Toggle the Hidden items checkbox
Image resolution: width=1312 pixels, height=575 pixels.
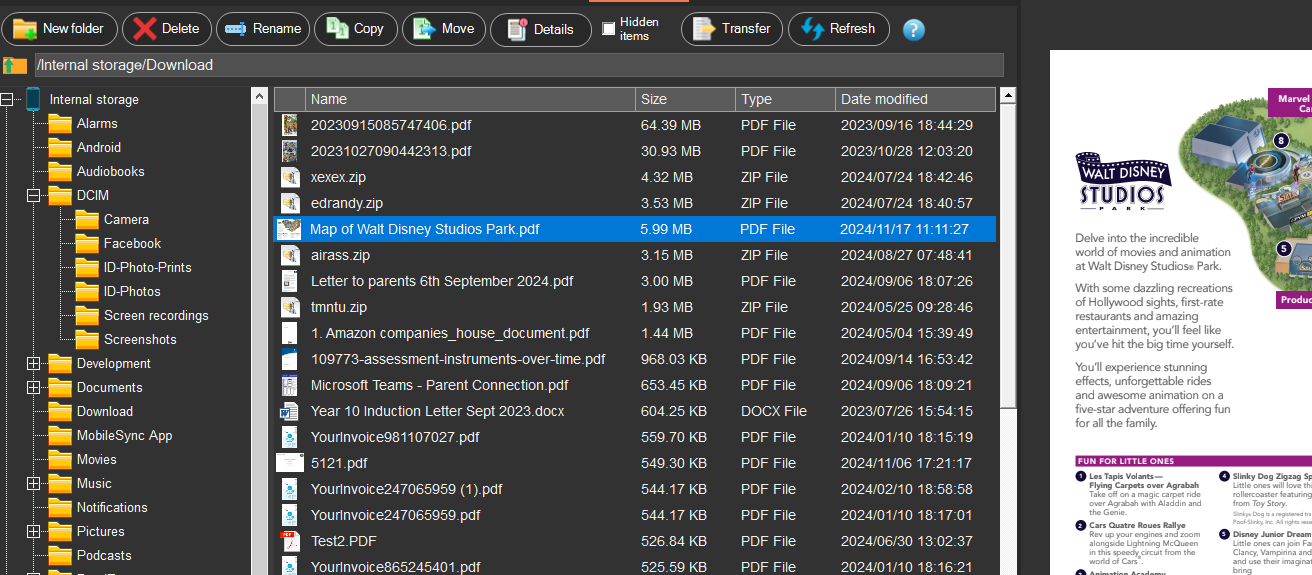coord(608,29)
